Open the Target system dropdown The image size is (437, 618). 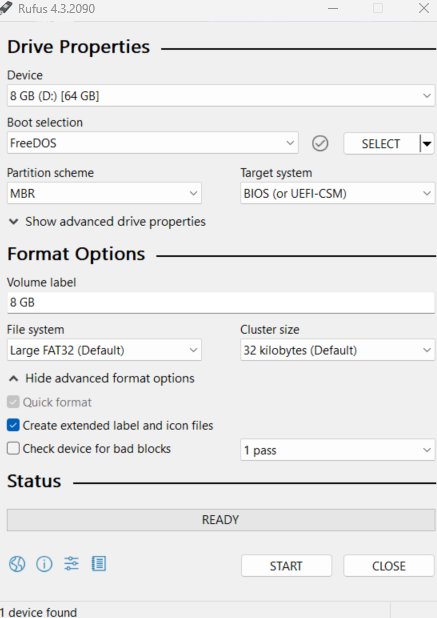click(x=337, y=193)
